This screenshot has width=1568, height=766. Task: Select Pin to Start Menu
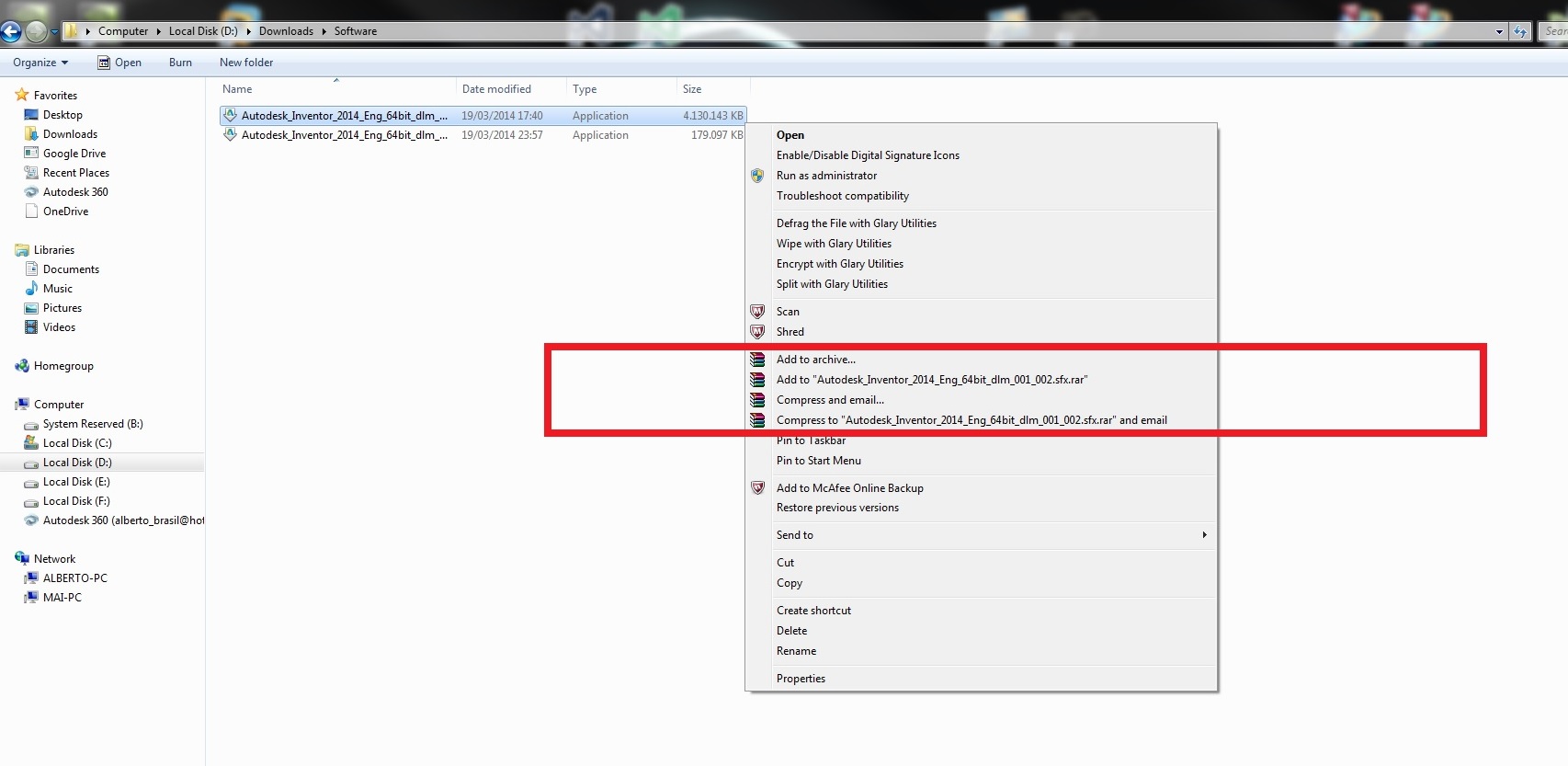coord(819,461)
